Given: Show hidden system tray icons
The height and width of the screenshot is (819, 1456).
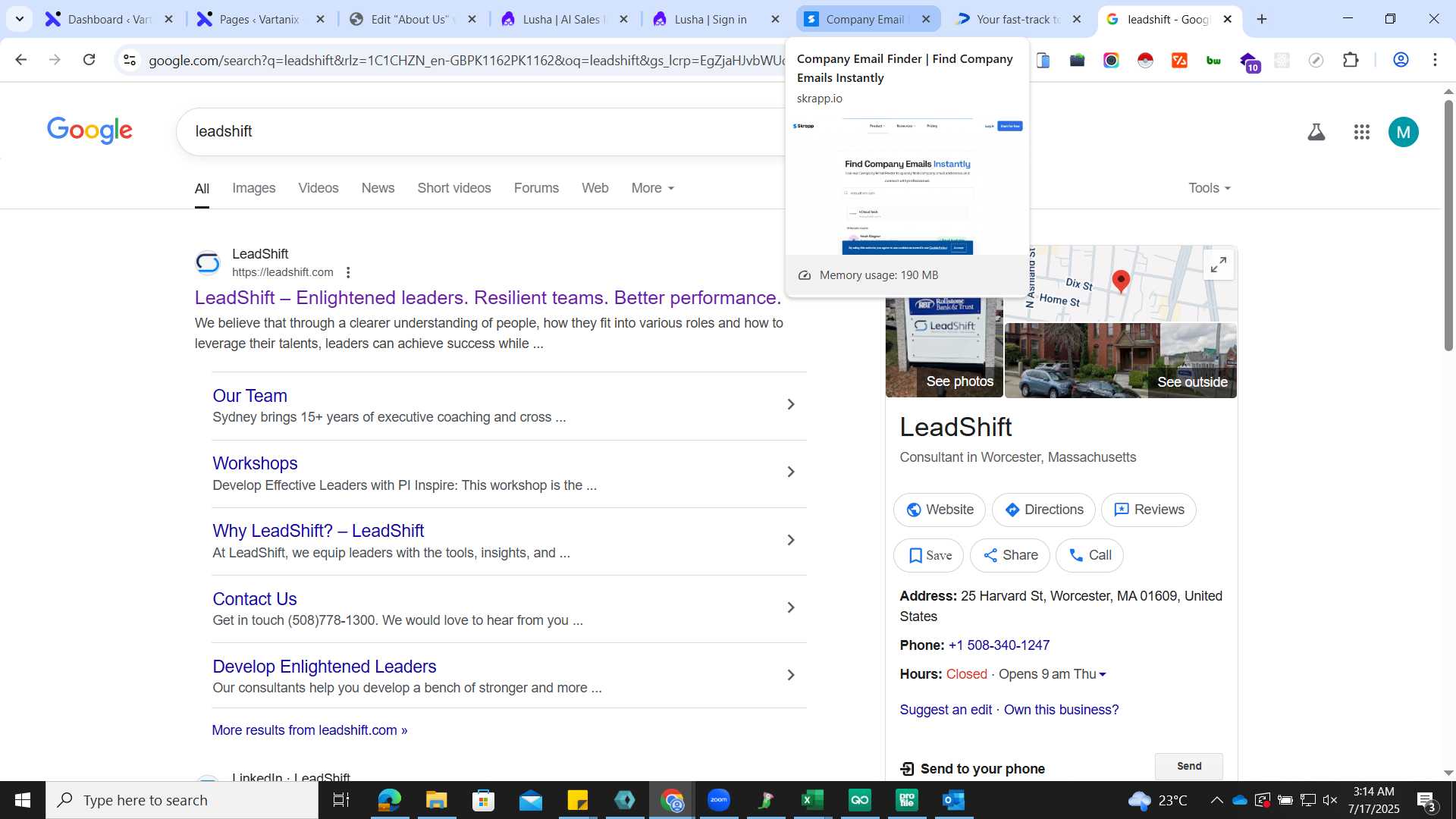Looking at the screenshot, I should [x=1216, y=800].
